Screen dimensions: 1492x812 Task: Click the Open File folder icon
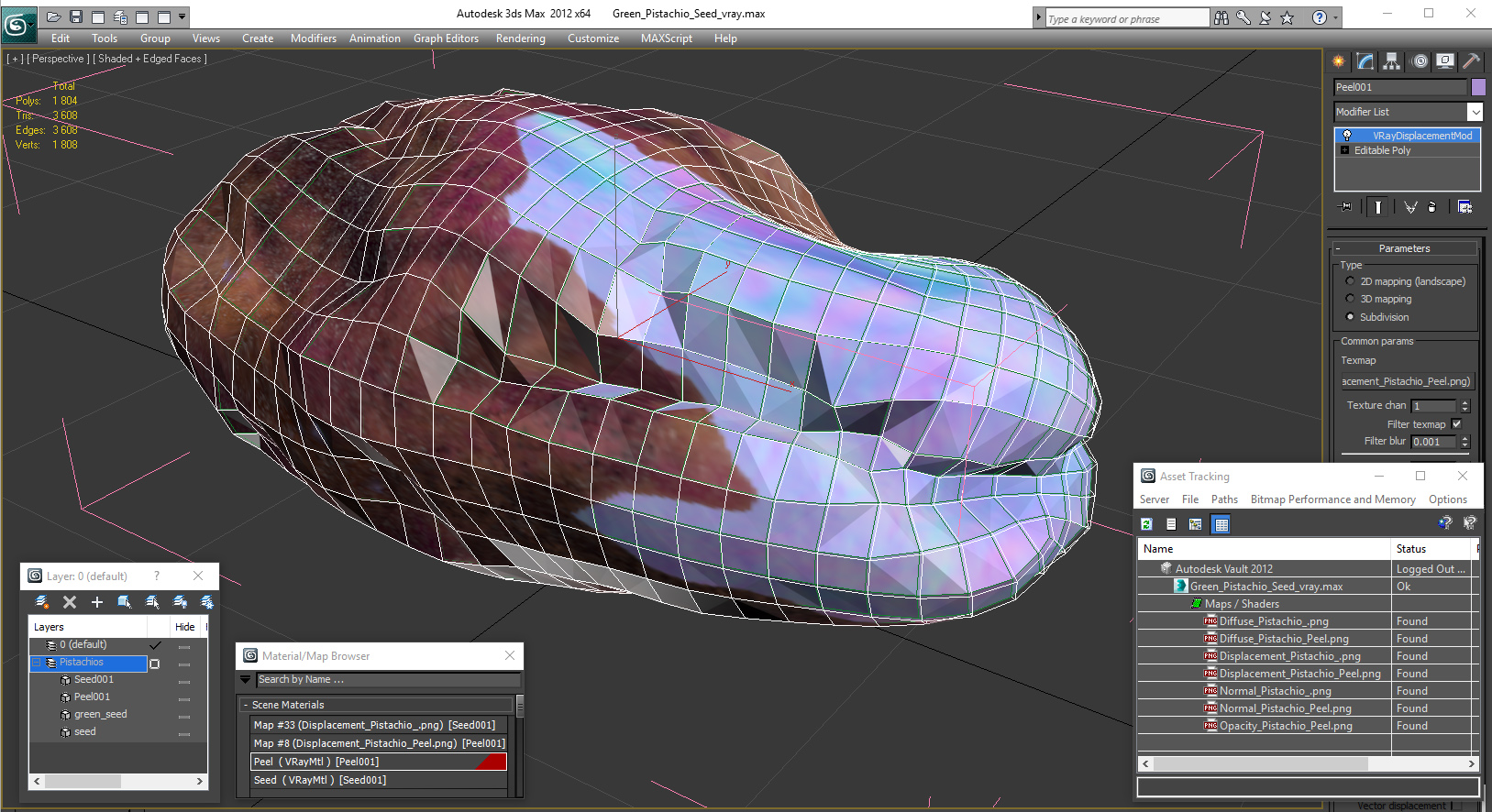coord(54,16)
